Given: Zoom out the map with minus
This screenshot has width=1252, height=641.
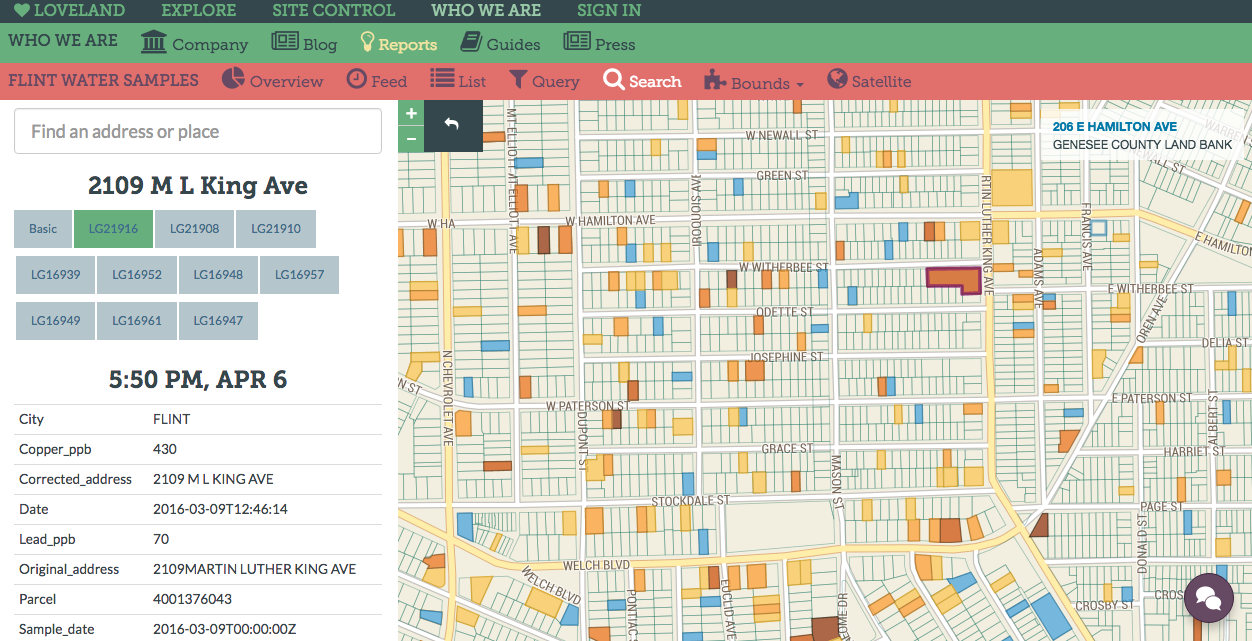Looking at the screenshot, I should pos(411,139).
